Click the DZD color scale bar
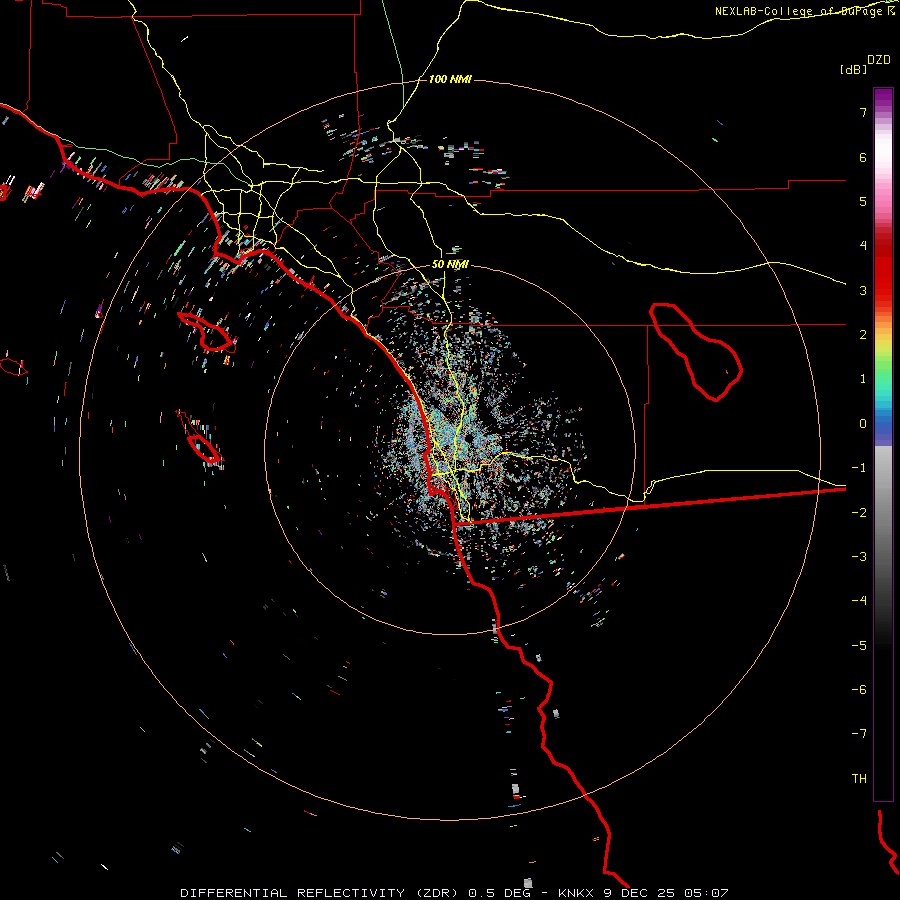Image resolution: width=900 pixels, height=900 pixels. point(883,444)
